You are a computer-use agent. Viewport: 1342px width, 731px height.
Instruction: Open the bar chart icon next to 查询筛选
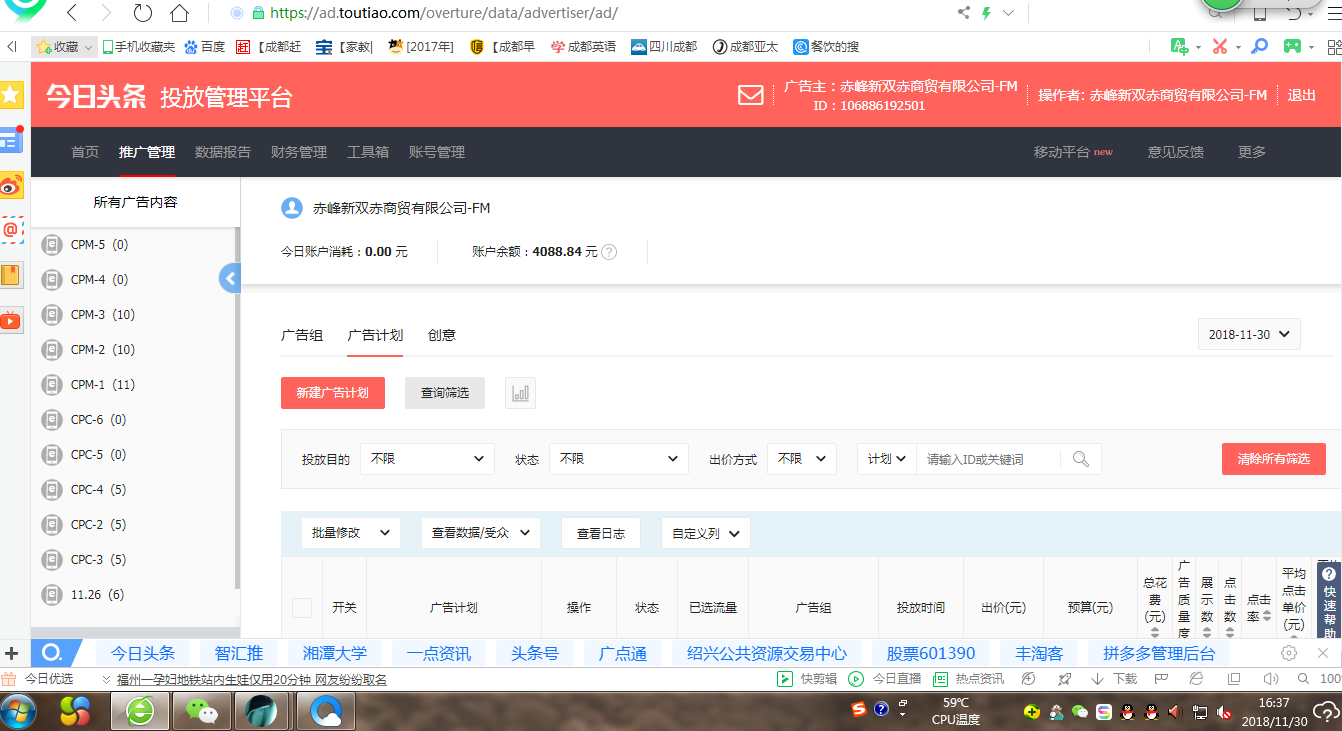tap(520, 393)
